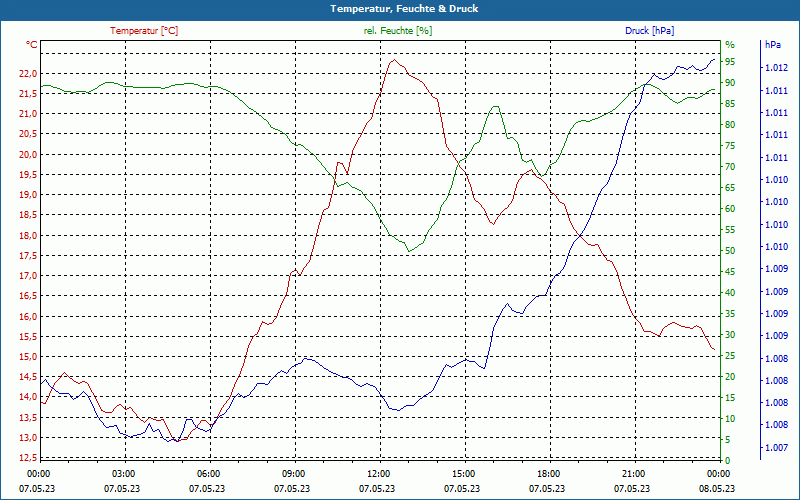Click the "13,0" temperature axis tick
Viewport: 800px width, 500px height.
coord(28,438)
